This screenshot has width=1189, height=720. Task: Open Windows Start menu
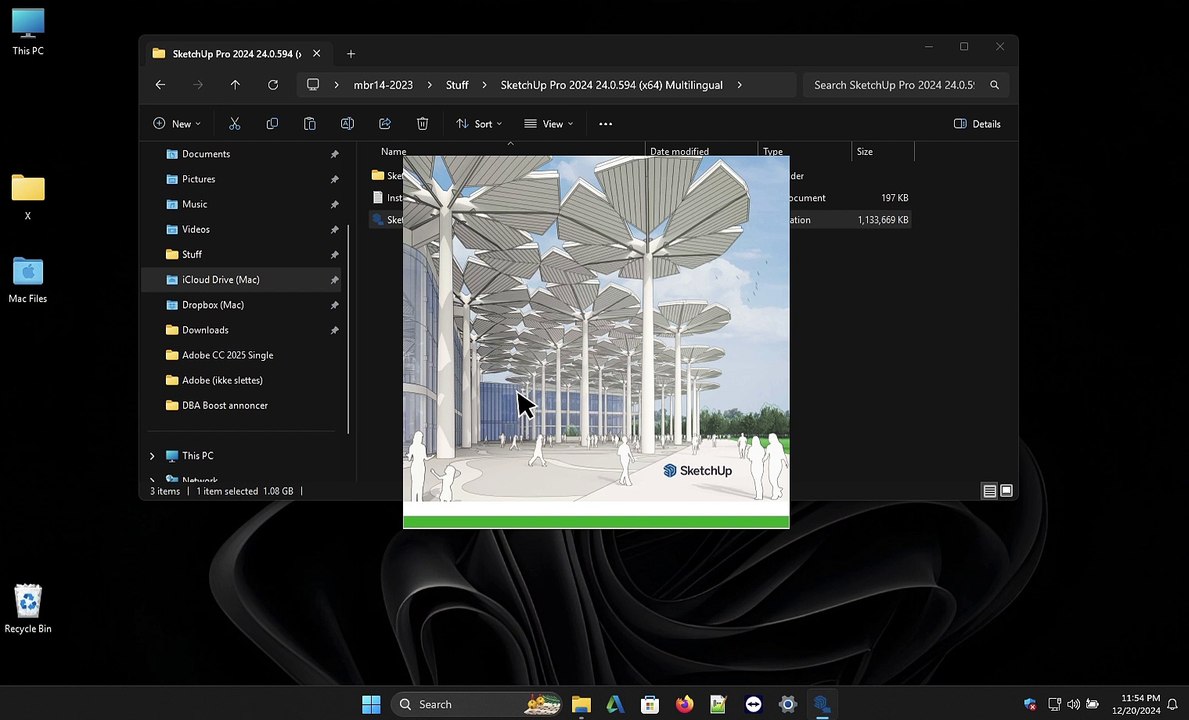coord(372,704)
